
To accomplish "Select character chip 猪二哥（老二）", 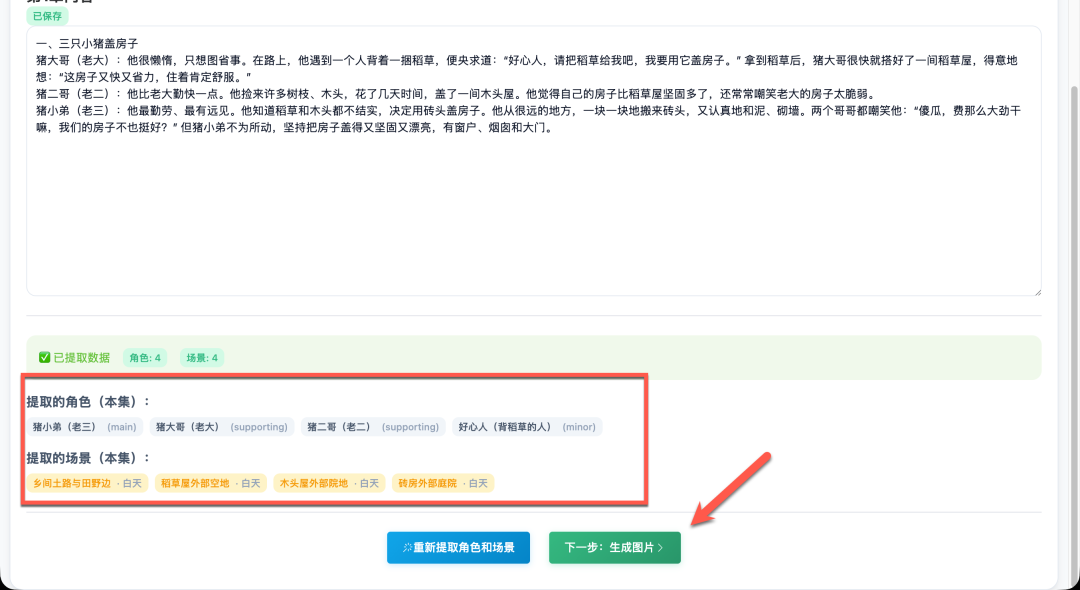I will click(340, 427).
